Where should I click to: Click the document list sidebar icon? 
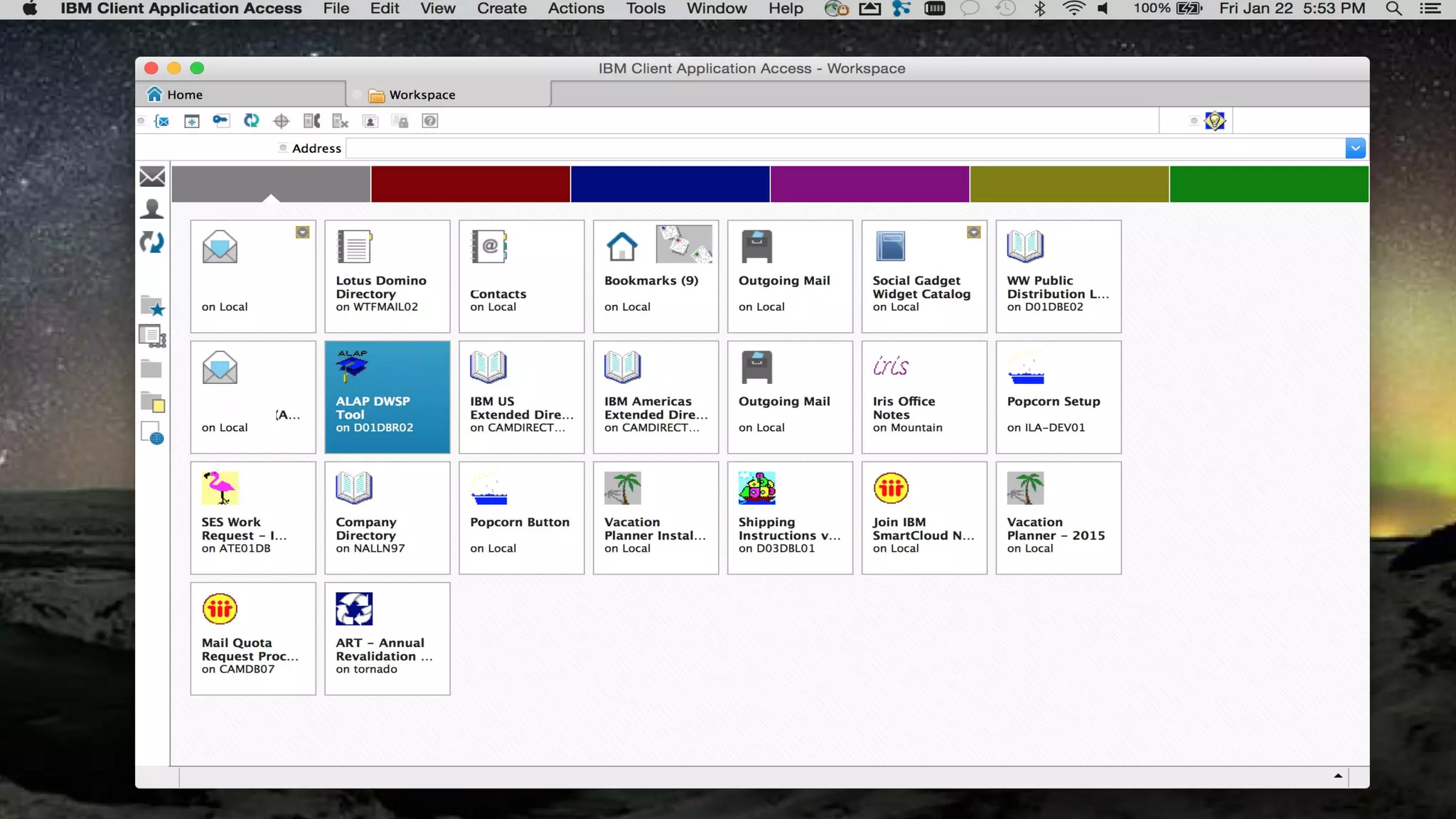point(152,336)
